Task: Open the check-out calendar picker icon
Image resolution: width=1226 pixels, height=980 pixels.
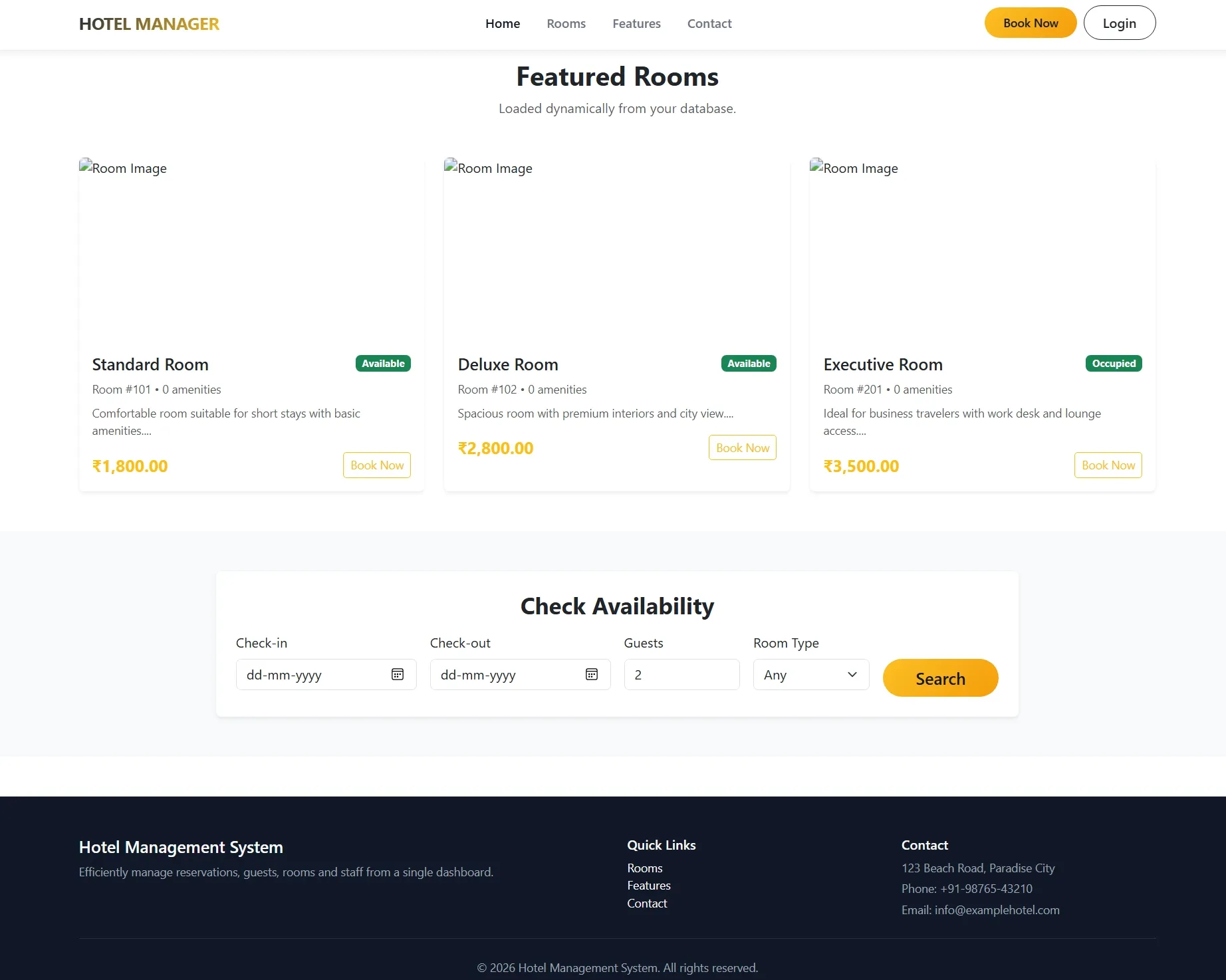Action: click(x=591, y=674)
